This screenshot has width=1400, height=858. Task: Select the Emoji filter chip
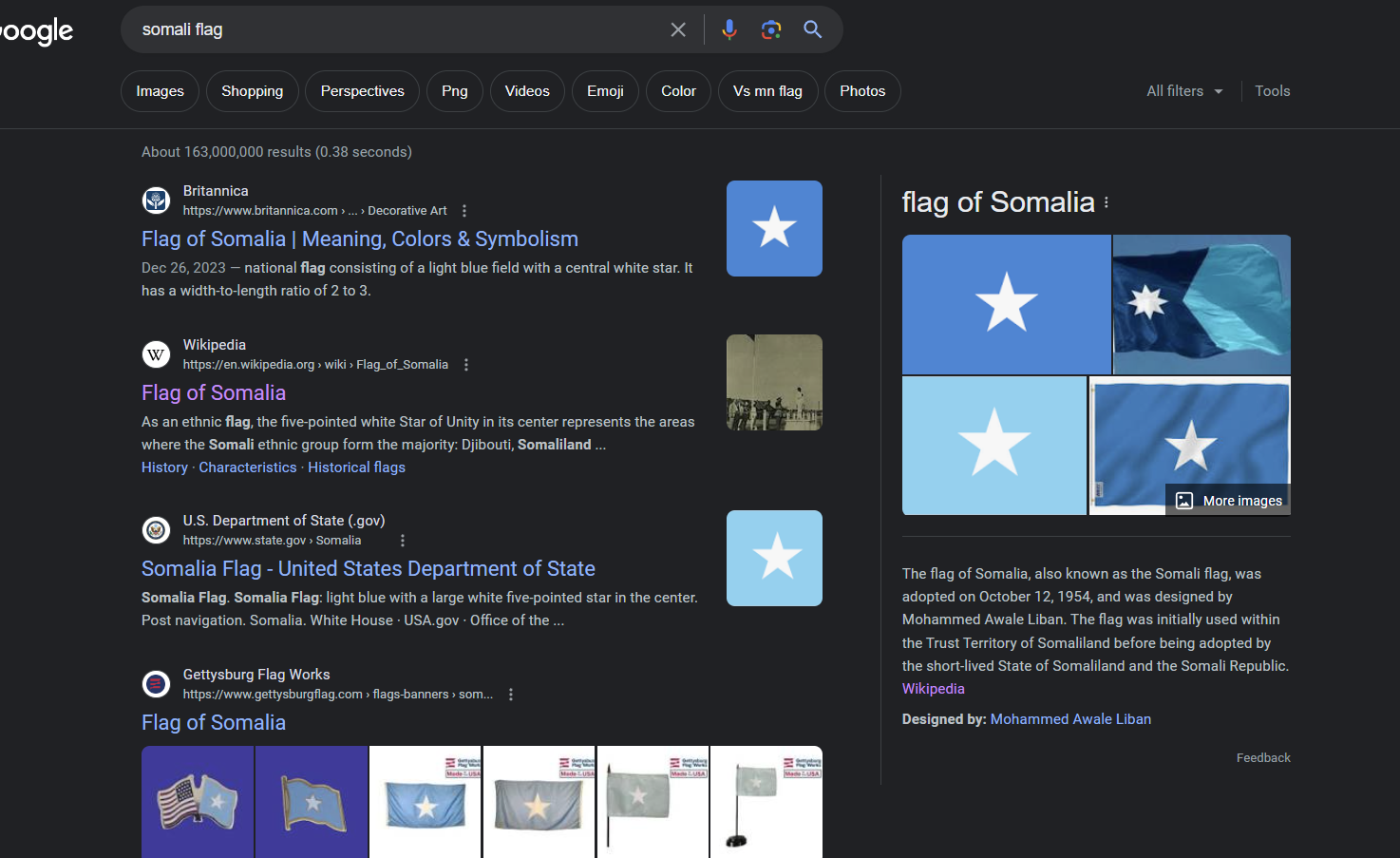pos(605,91)
